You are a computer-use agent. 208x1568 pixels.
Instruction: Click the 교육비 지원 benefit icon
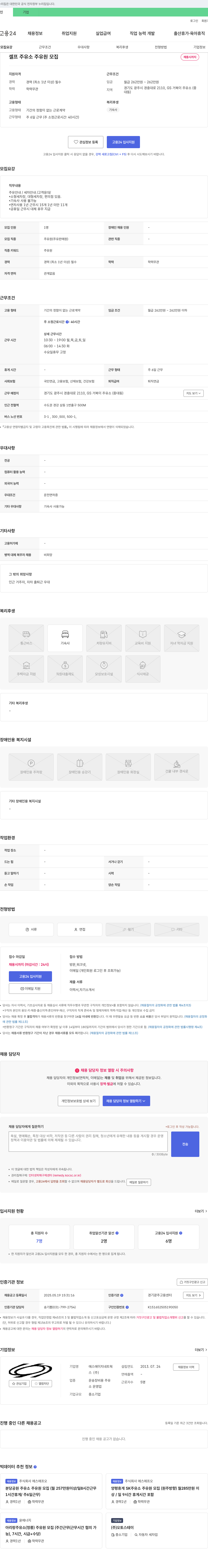(x=143, y=638)
